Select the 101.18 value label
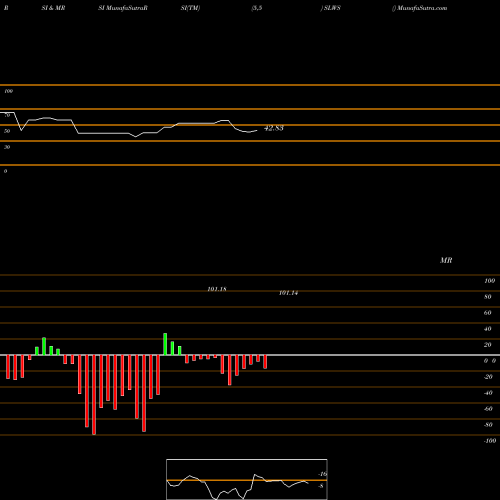This screenshot has width=500, height=500. click(x=217, y=289)
